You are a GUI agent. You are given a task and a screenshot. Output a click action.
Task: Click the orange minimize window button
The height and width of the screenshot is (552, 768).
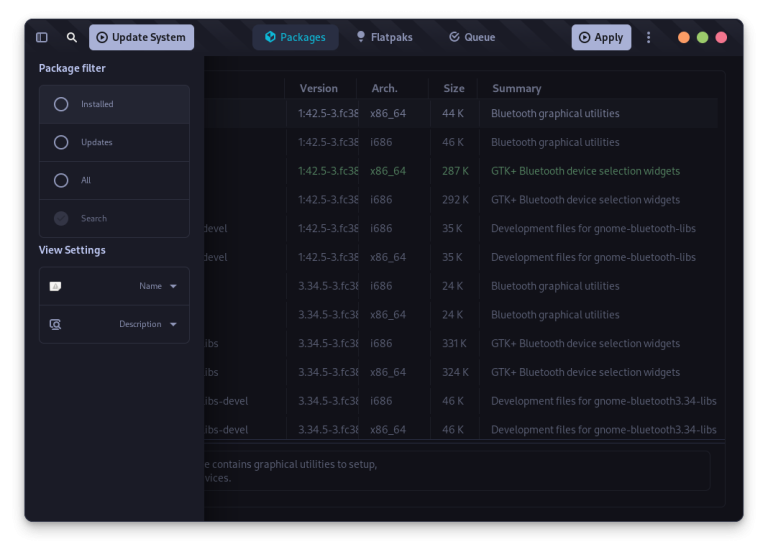click(684, 38)
